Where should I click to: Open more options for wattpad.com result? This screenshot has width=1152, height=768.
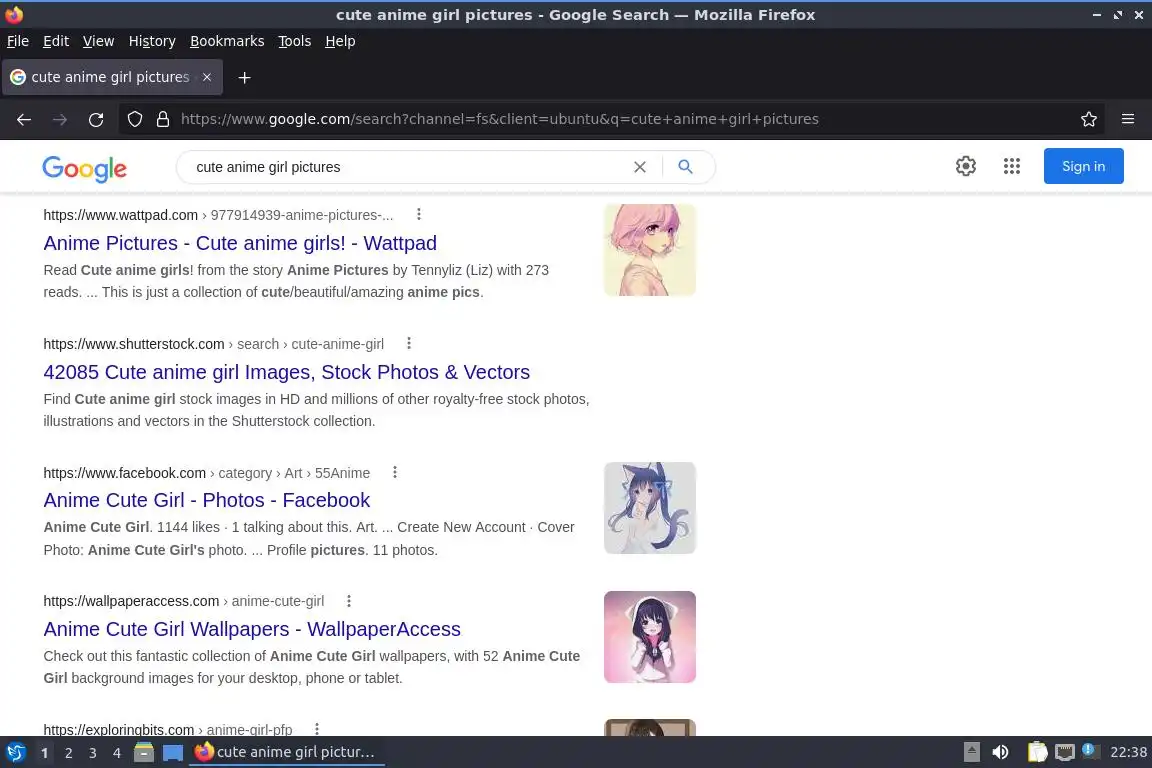pyautogui.click(x=419, y=214)
